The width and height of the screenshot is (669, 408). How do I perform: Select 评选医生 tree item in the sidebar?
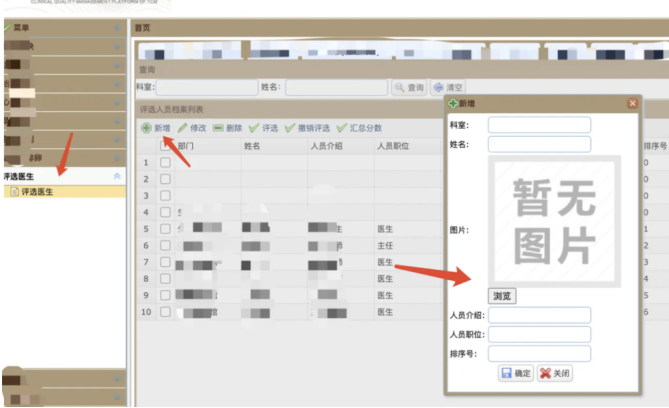[38, 191]
